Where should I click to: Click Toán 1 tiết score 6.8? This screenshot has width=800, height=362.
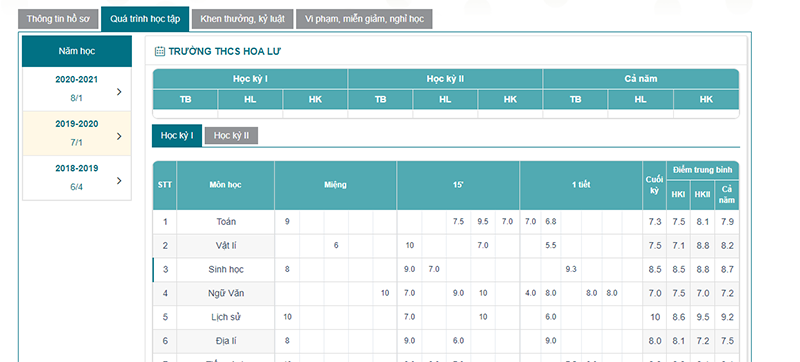coord(551,222)
